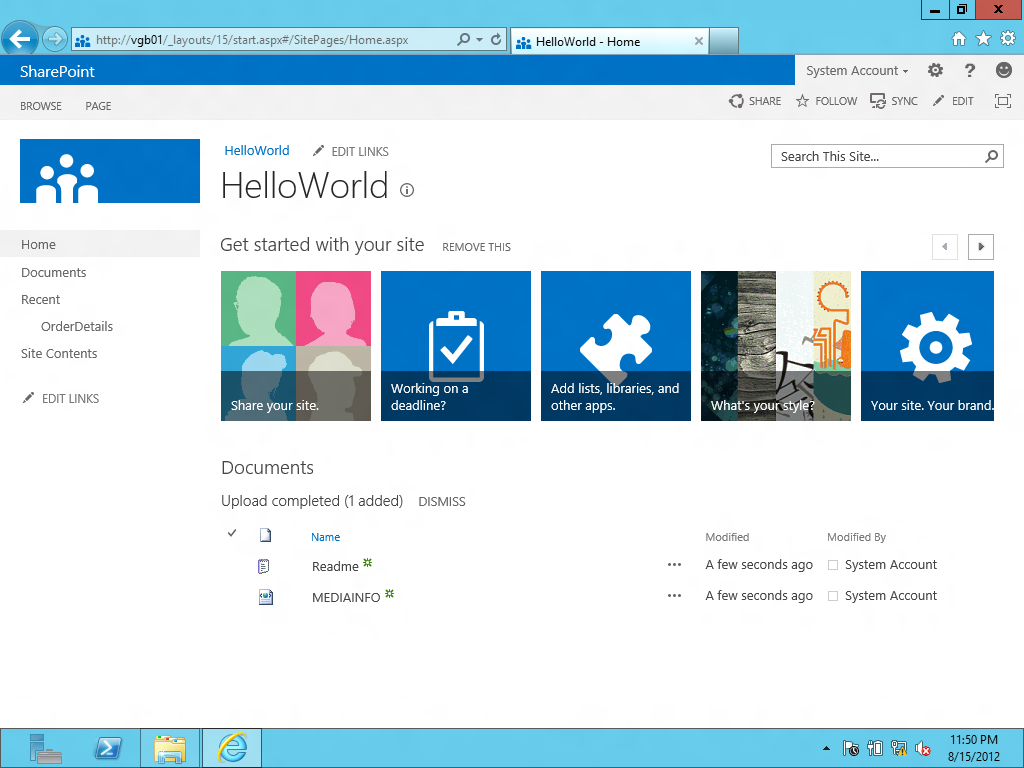Screen dimensions: 1024x768
Task: Click REMOVE THIS next to getting started
Action: click(476, 246)
